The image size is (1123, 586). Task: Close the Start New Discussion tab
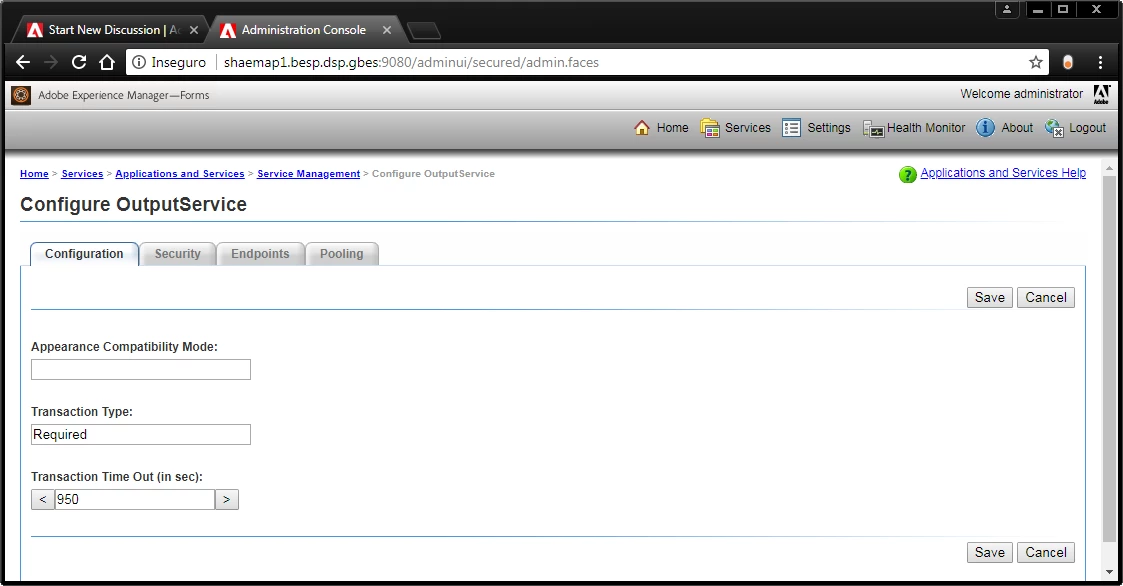pyautogui.click(x=193, y=30)
